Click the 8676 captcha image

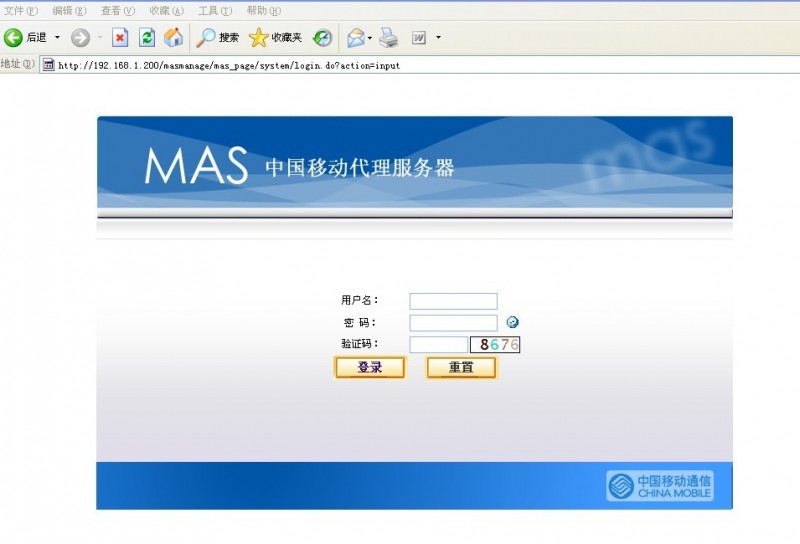tap(496, 345)
